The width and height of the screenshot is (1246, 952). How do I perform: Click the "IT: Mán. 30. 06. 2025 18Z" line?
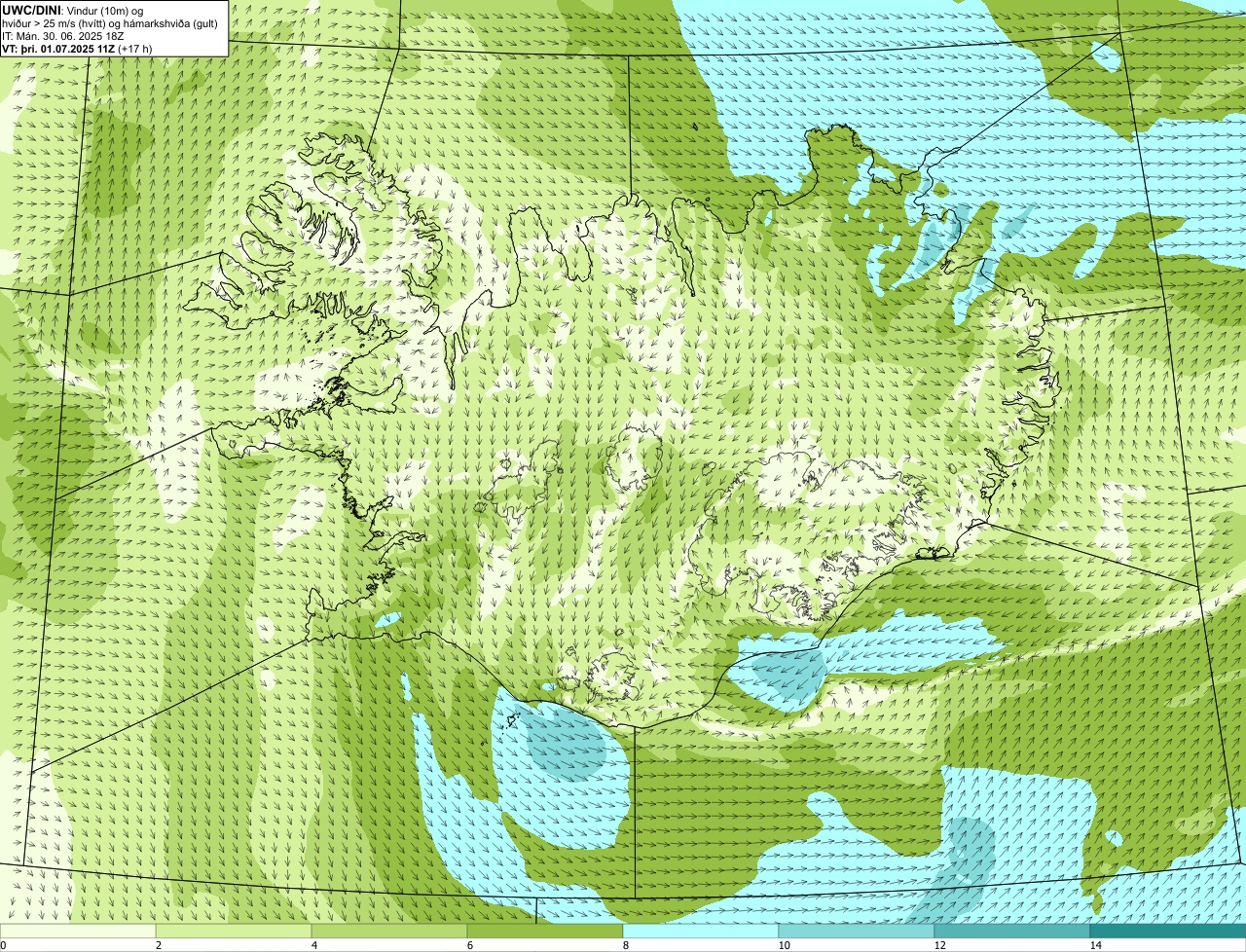coord(62,35)
